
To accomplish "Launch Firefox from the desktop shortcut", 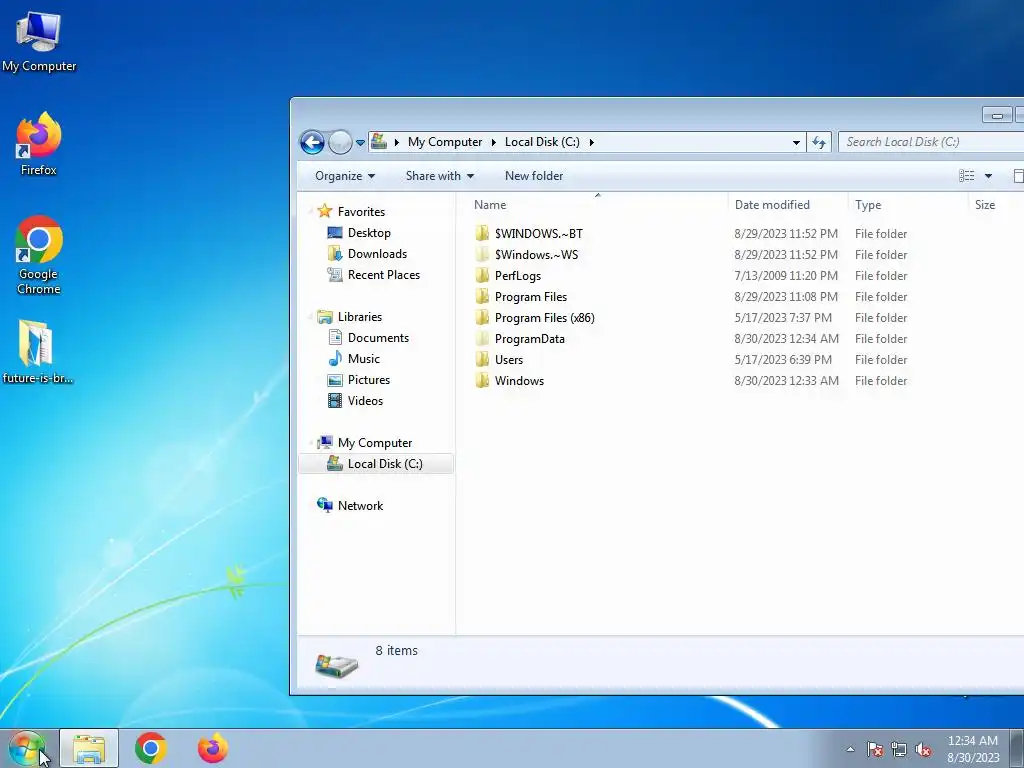I will tap(39, 144).
